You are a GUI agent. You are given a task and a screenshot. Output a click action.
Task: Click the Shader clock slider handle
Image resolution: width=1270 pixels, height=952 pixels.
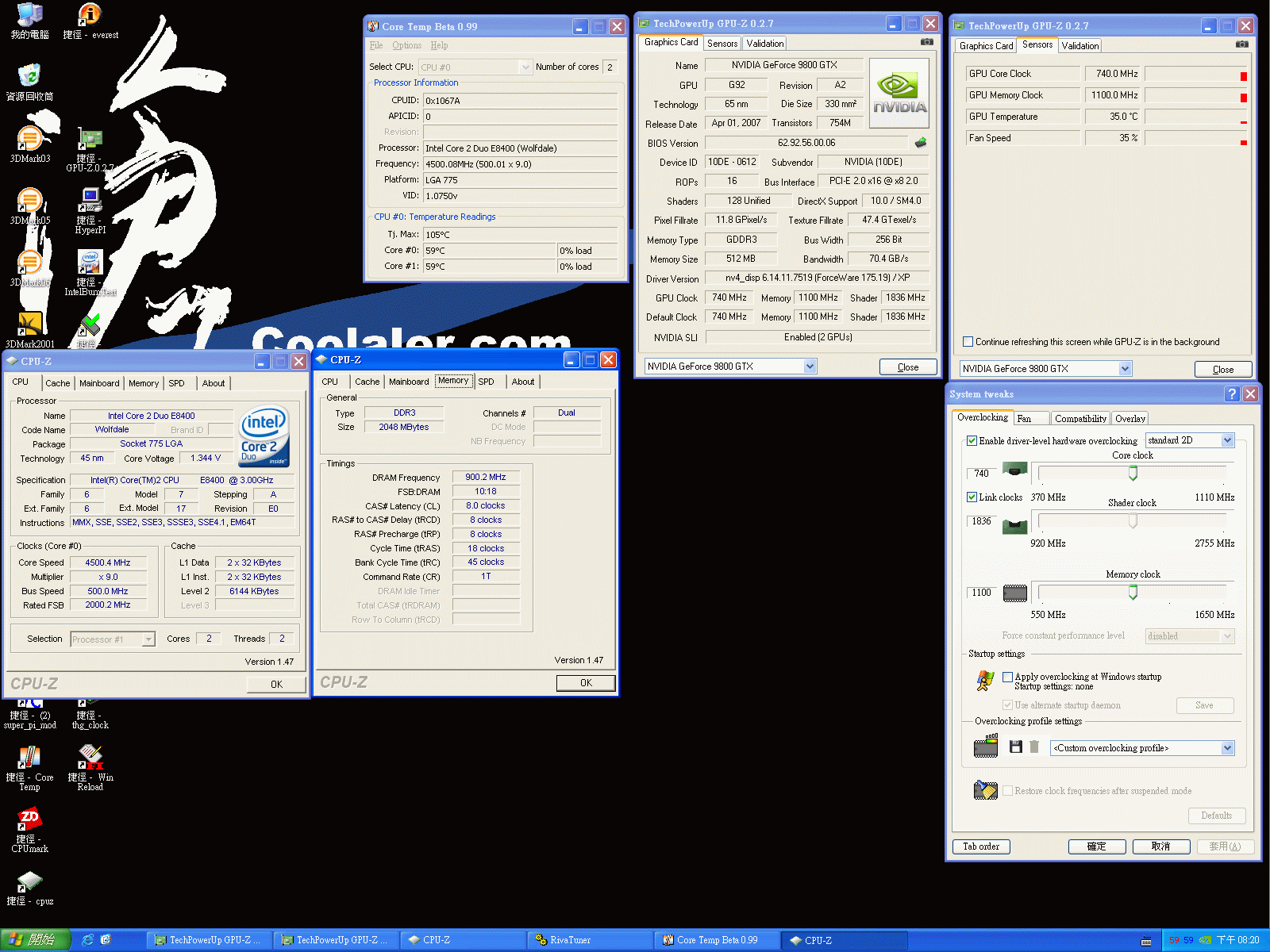pyautogui.click(x=1133, y=520)
